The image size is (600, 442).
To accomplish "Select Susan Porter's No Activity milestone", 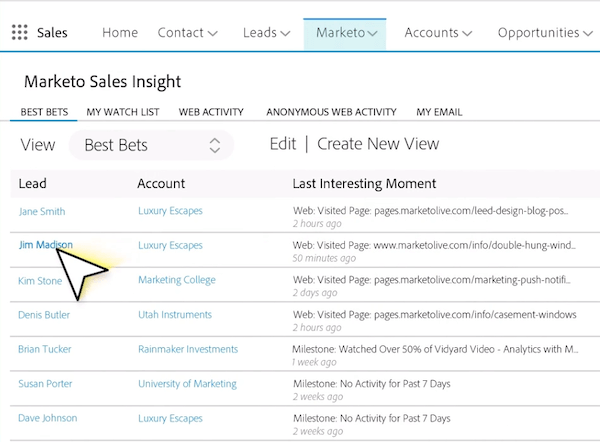I will [372, 384].
